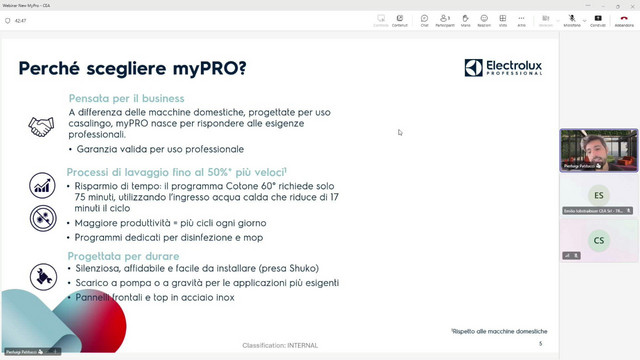Open the Reazioni menu
This screenshot has height=360, width=640.
484,21
